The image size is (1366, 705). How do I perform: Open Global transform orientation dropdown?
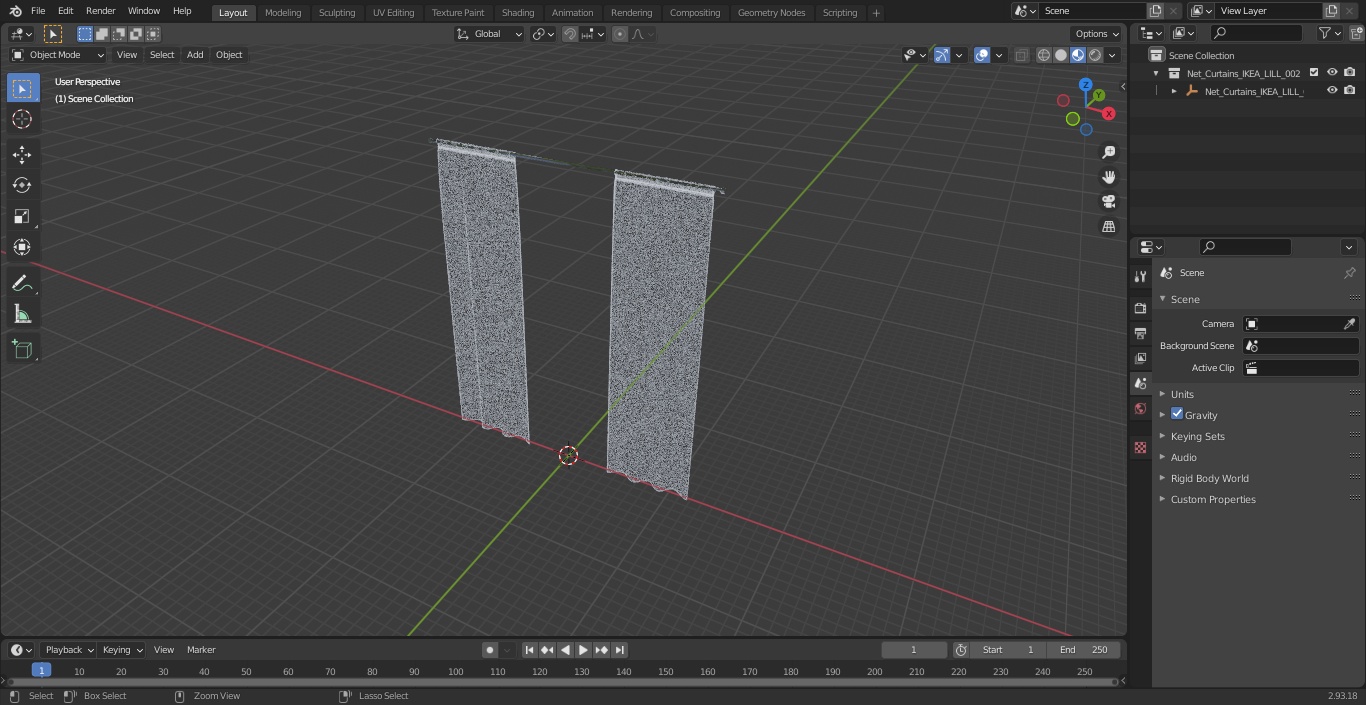click(x=490, y=34)
